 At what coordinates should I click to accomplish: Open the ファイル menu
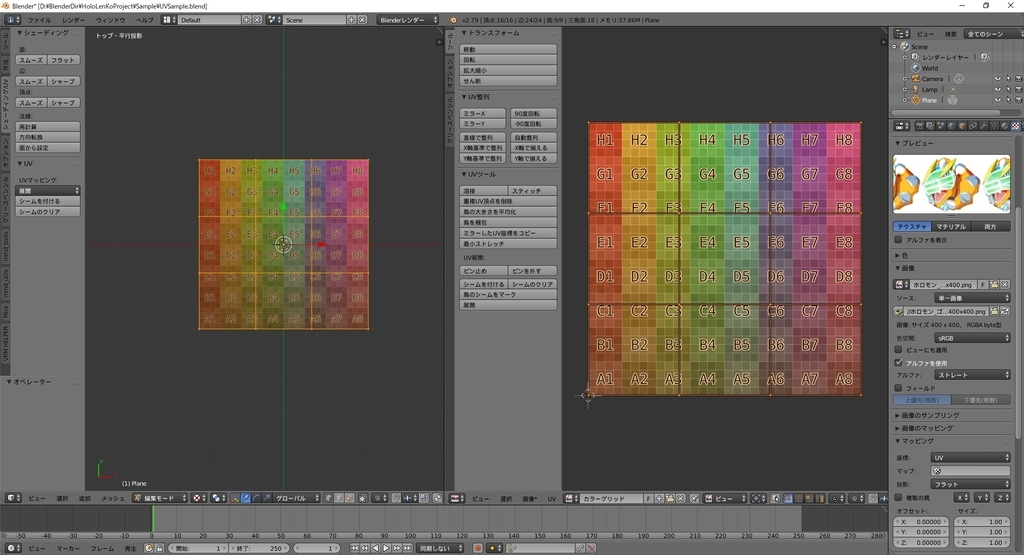tap(39, 20)
